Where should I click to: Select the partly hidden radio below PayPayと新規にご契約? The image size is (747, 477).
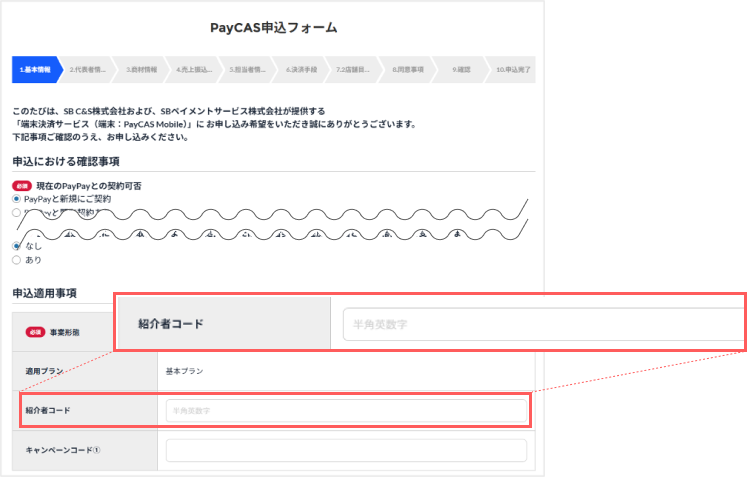[x=17, y=213]
